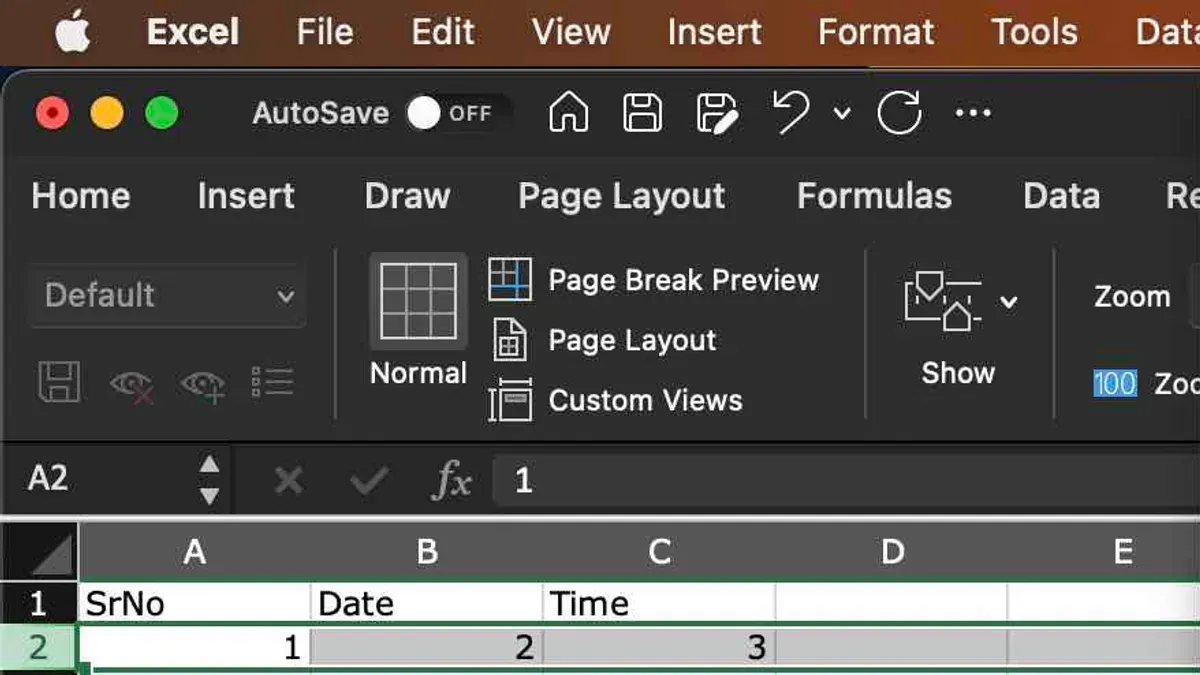Select Page Break Preview label
Screen dimensions: 1200x675
point(684,280)
